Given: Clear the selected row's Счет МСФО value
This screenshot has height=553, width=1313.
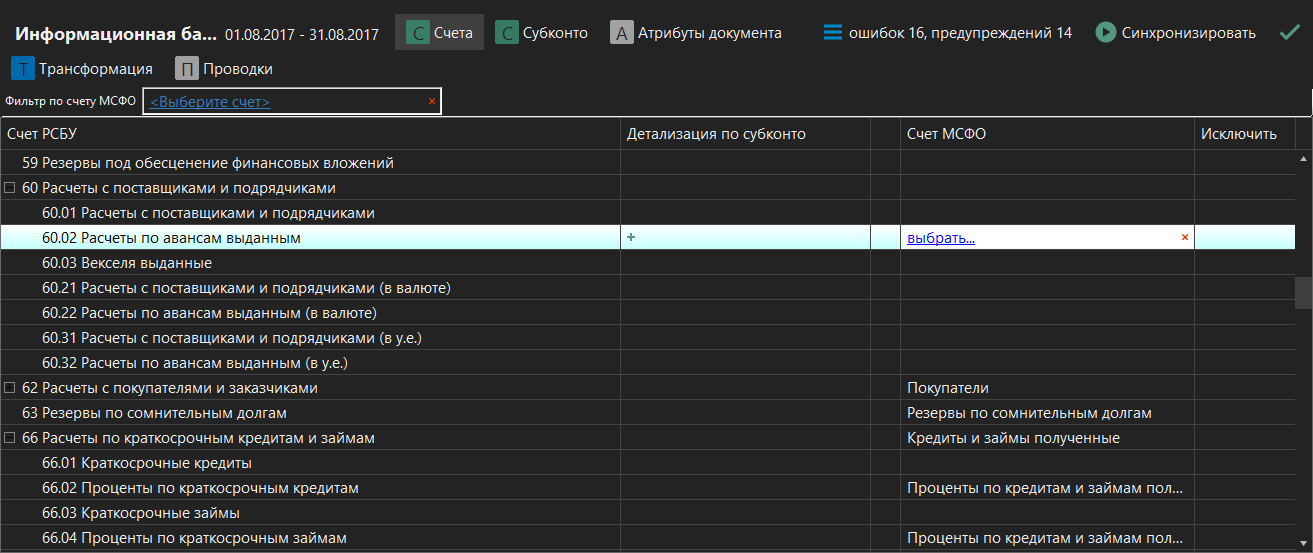Looking at the screenshot, I should coord(1185,237).
